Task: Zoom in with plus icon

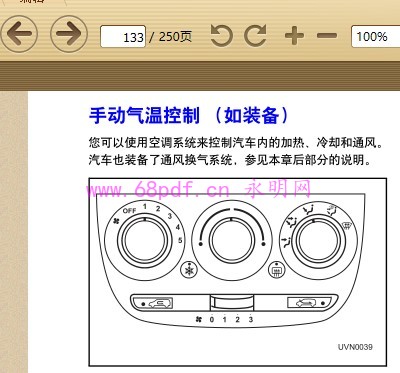Action: (x=294, y=35)
